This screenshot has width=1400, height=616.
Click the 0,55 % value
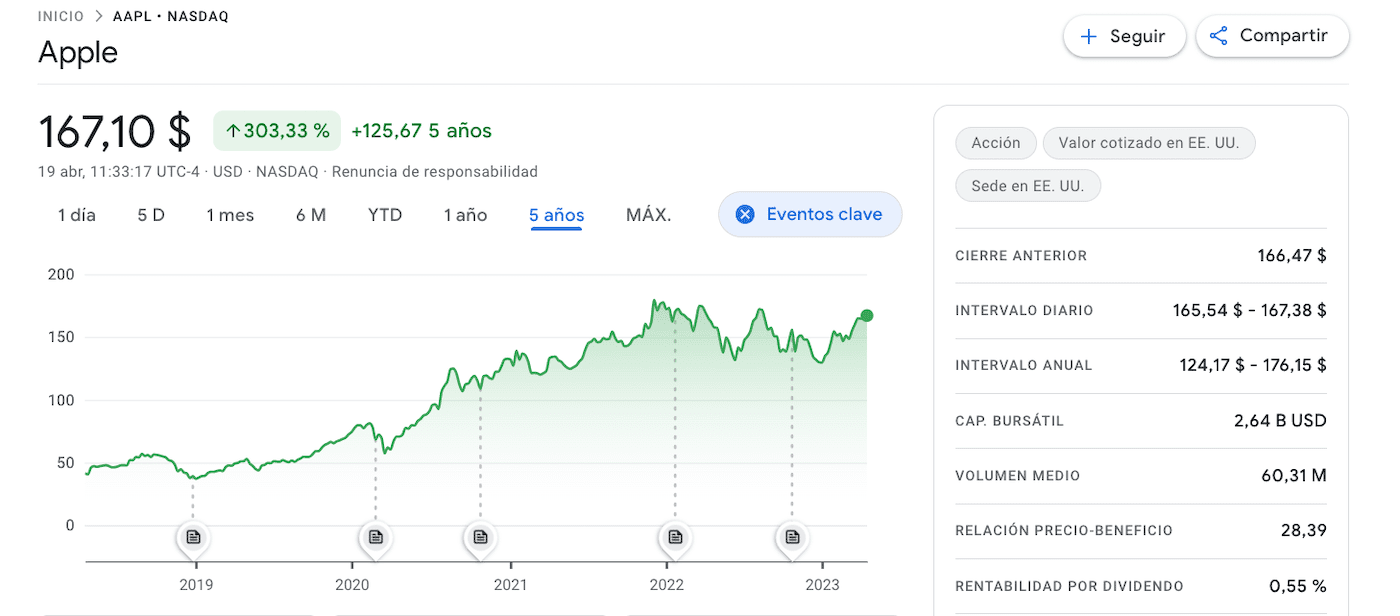pos(1298,586)
